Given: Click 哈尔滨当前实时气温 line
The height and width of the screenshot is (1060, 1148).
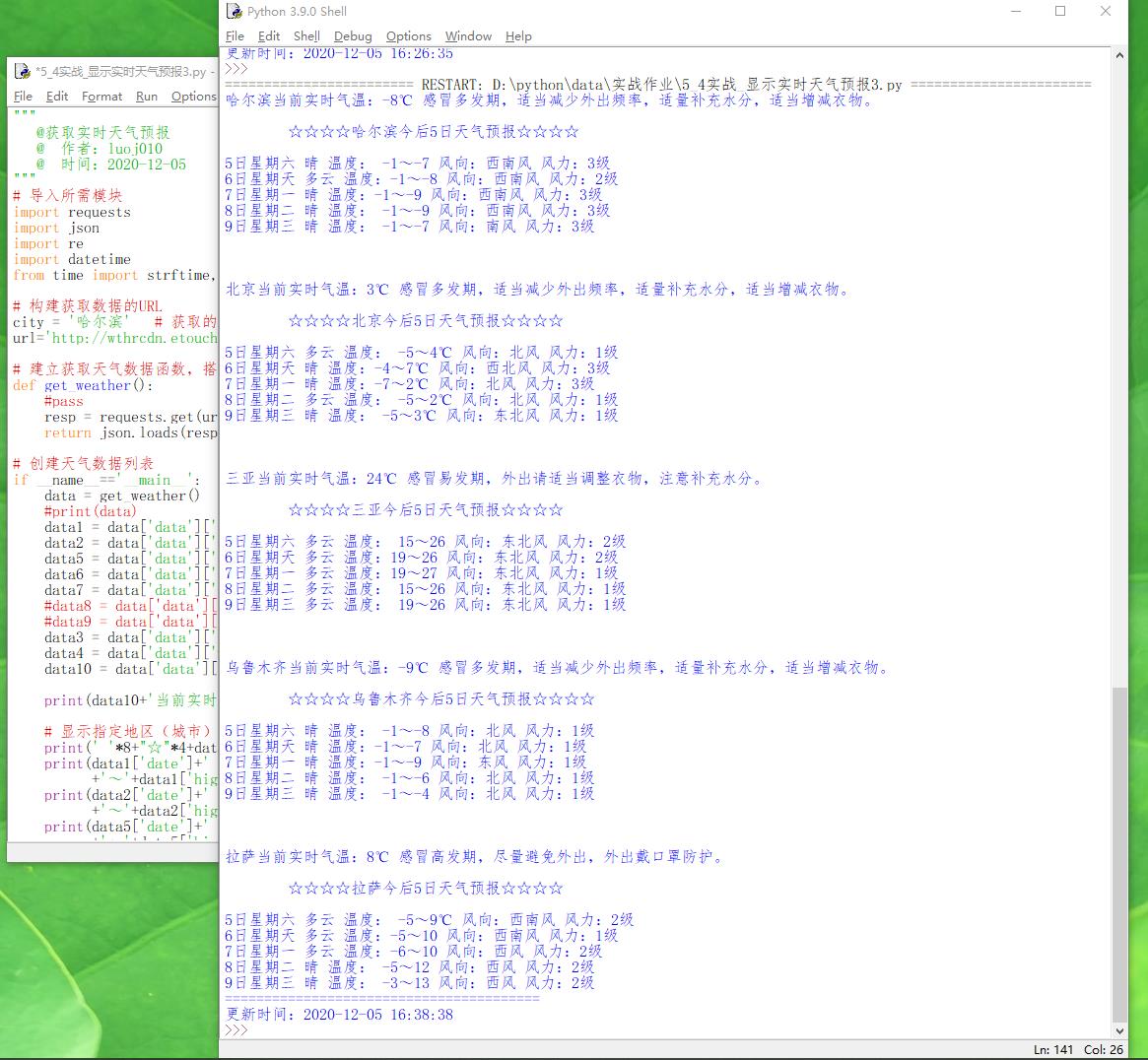Looking at the screenshot, I should pos(550,100).
